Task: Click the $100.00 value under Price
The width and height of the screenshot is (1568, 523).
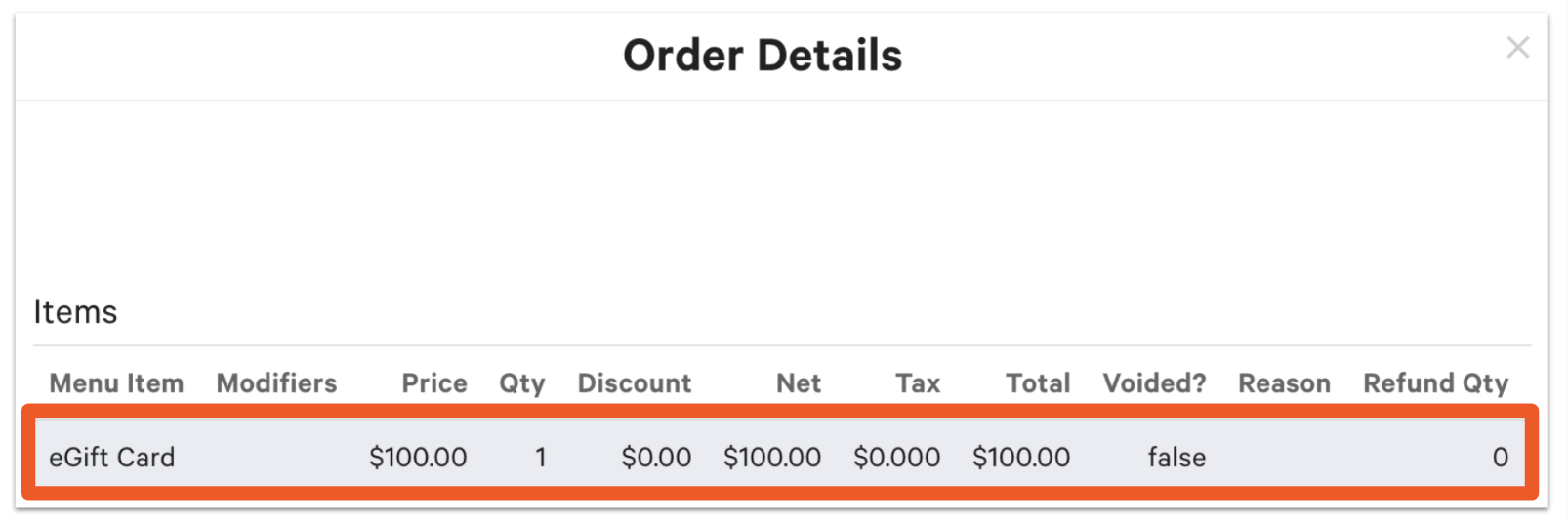Action: (418, 457)
